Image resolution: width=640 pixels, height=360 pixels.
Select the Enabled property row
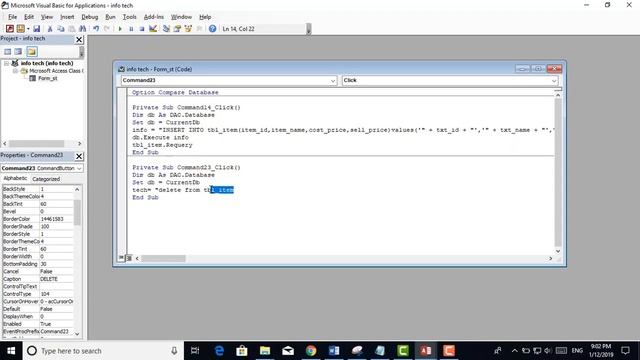[x=38, y=324]
